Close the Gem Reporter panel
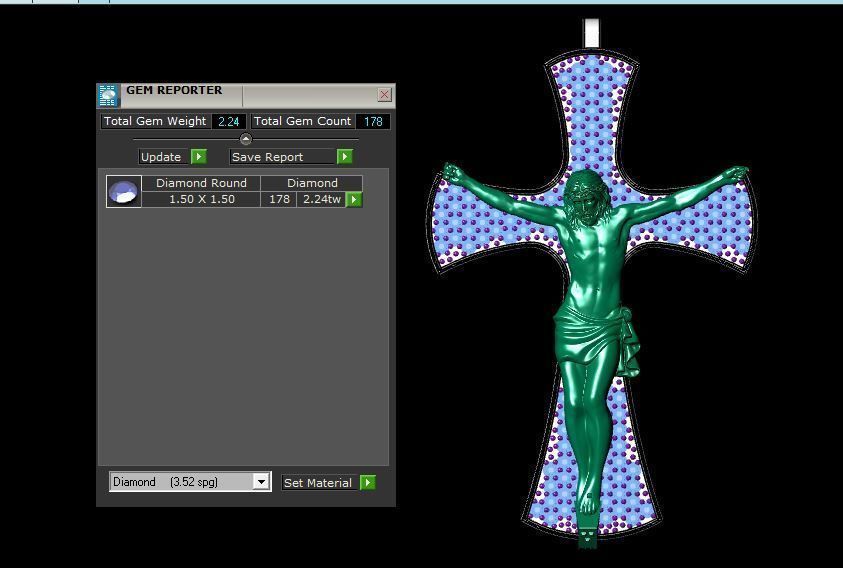The width and height of the screenshot is (843, 568). click(x=384, y=95)
